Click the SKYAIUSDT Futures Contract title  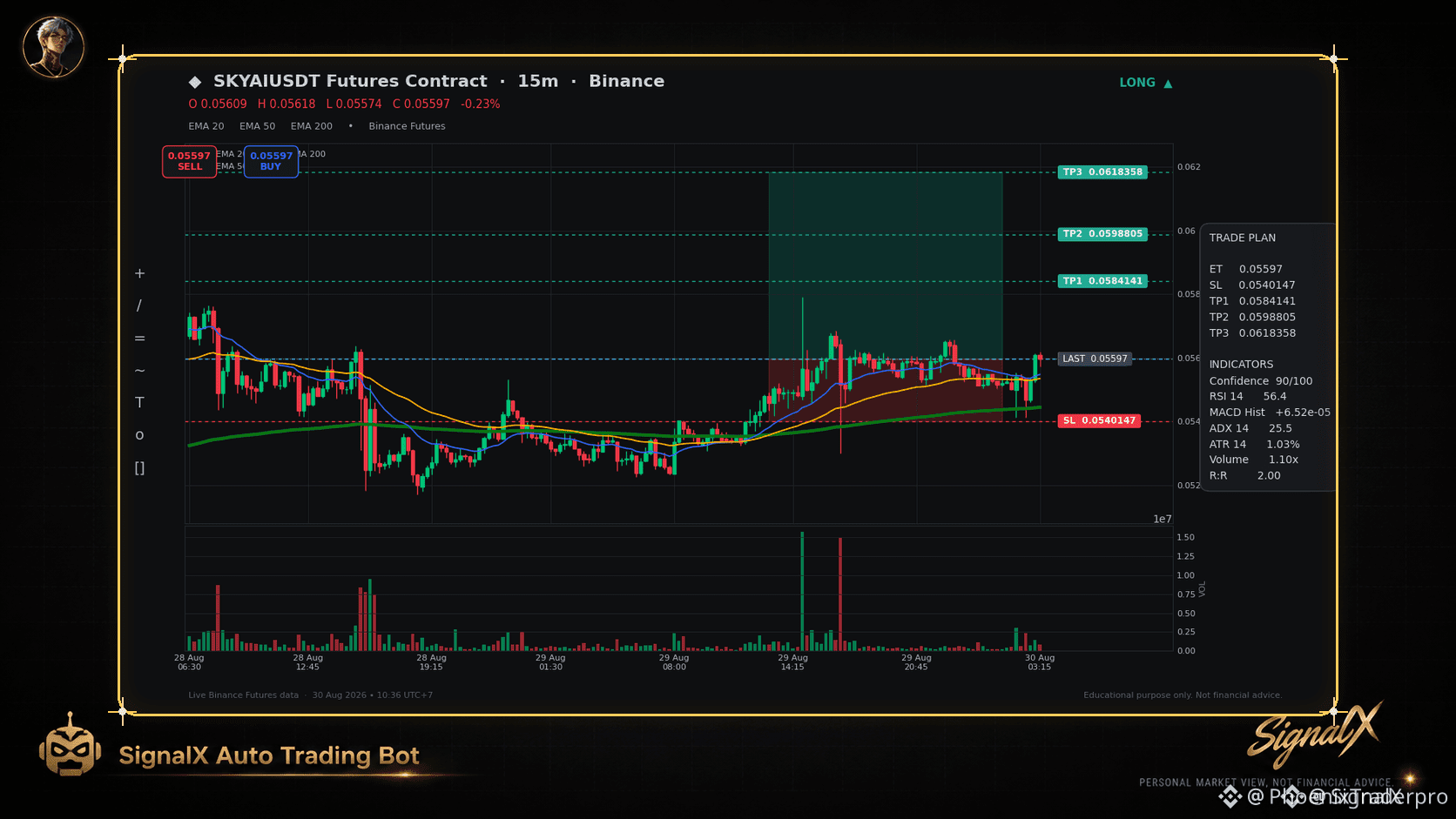(350, 81)
